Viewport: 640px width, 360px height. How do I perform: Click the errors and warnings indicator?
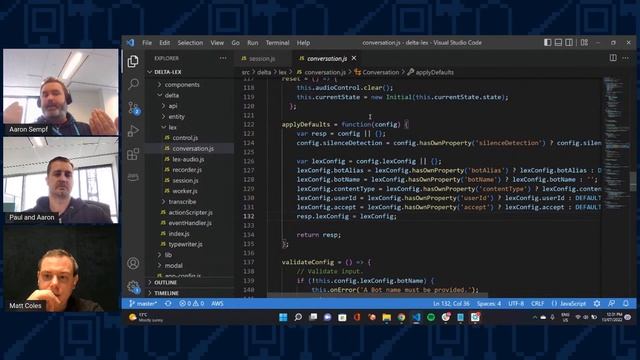(x=191, y=304)
